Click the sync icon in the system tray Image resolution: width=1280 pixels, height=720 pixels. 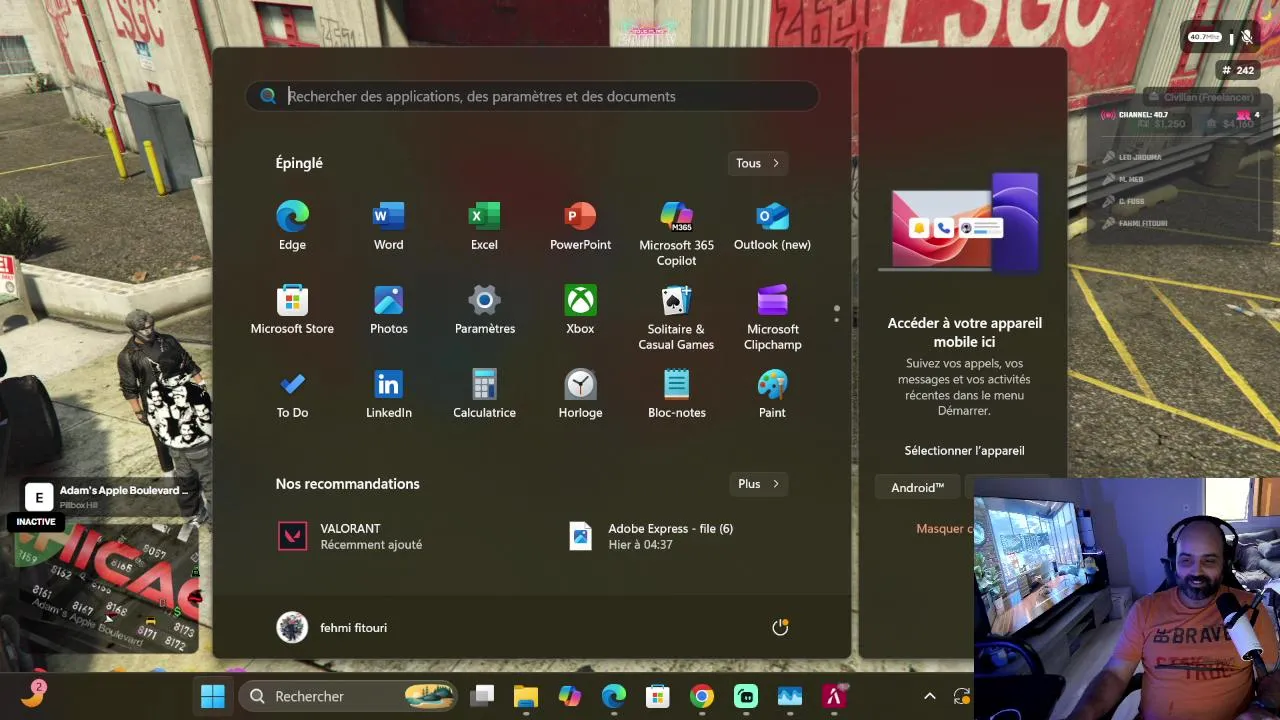pyautogui.click(x=962, y=696)
